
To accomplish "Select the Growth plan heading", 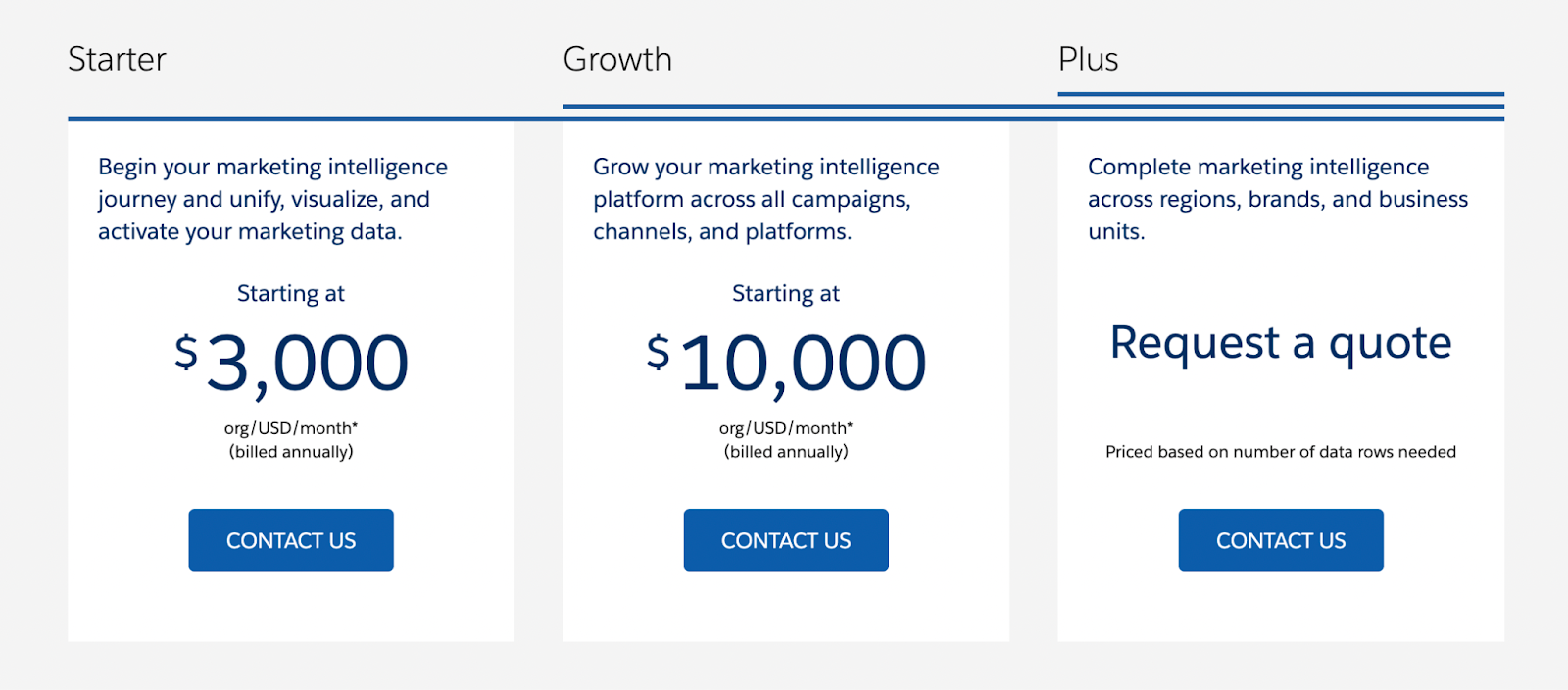I will click(617, 59).
